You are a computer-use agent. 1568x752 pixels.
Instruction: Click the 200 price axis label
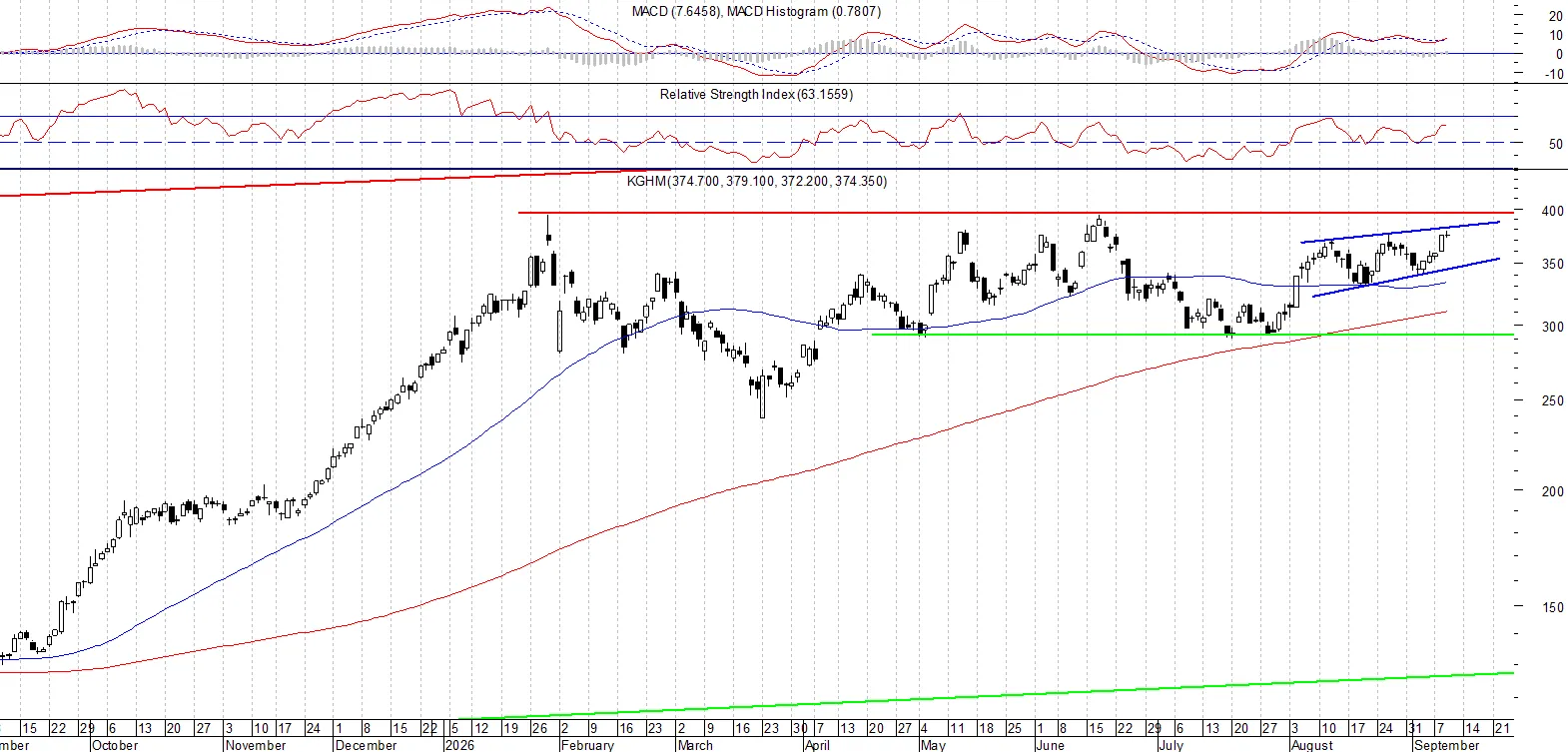click(x=1553, y=491)
